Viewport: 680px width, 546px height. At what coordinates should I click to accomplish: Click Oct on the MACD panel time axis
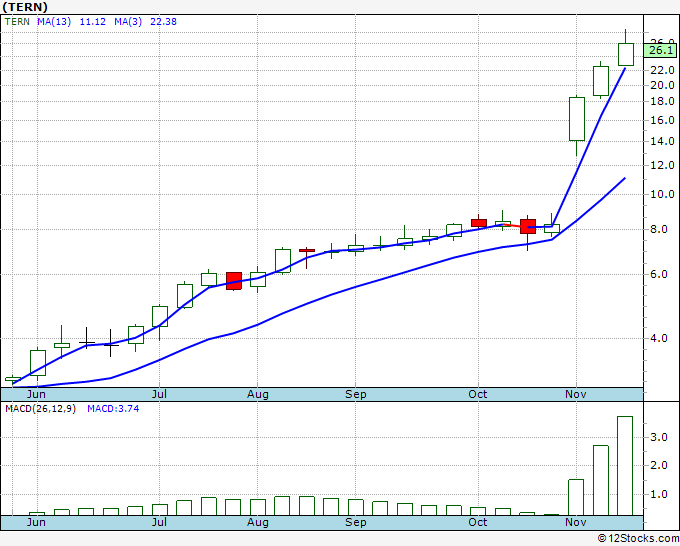point(477,522)
